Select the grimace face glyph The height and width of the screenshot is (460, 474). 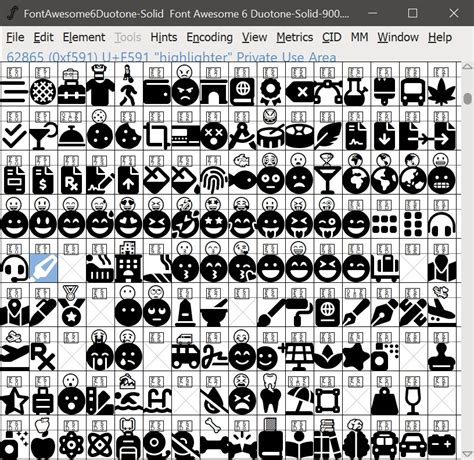click(x=441, y=180)
